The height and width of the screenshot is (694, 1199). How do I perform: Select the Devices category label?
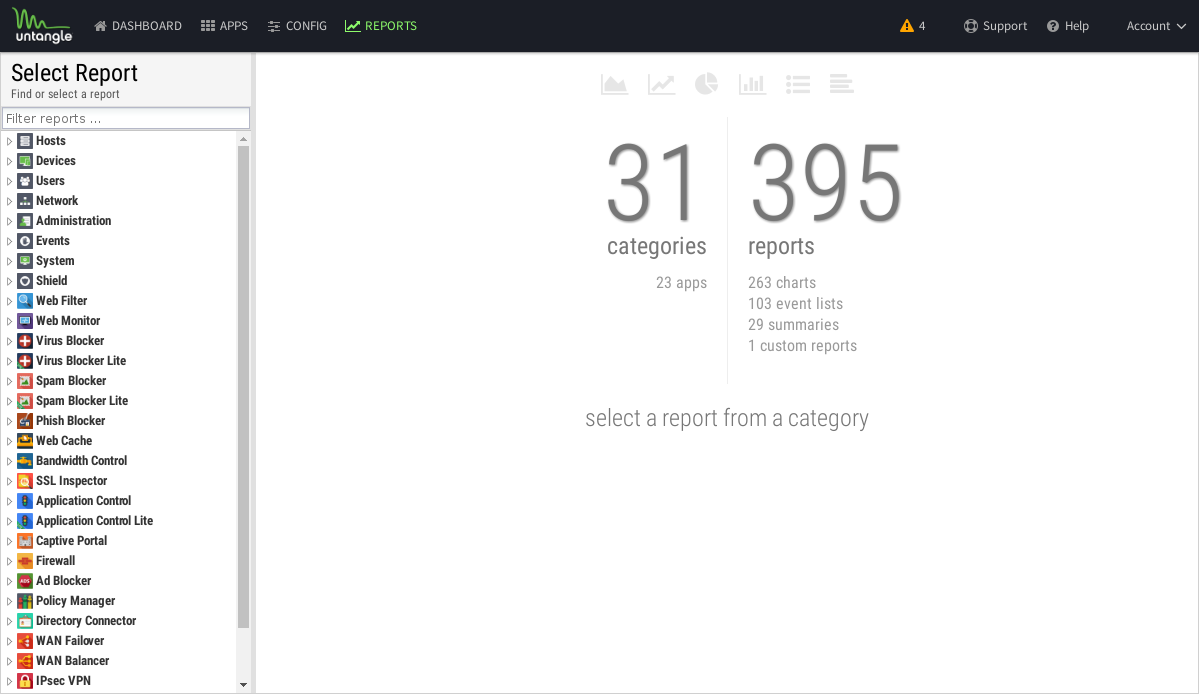(56, 161)
